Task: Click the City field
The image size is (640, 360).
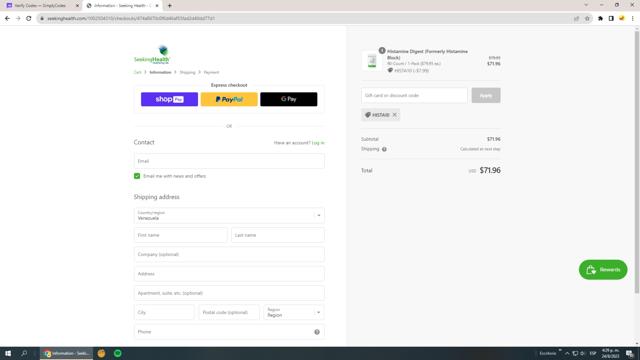Action: click(x=164, y=312)
